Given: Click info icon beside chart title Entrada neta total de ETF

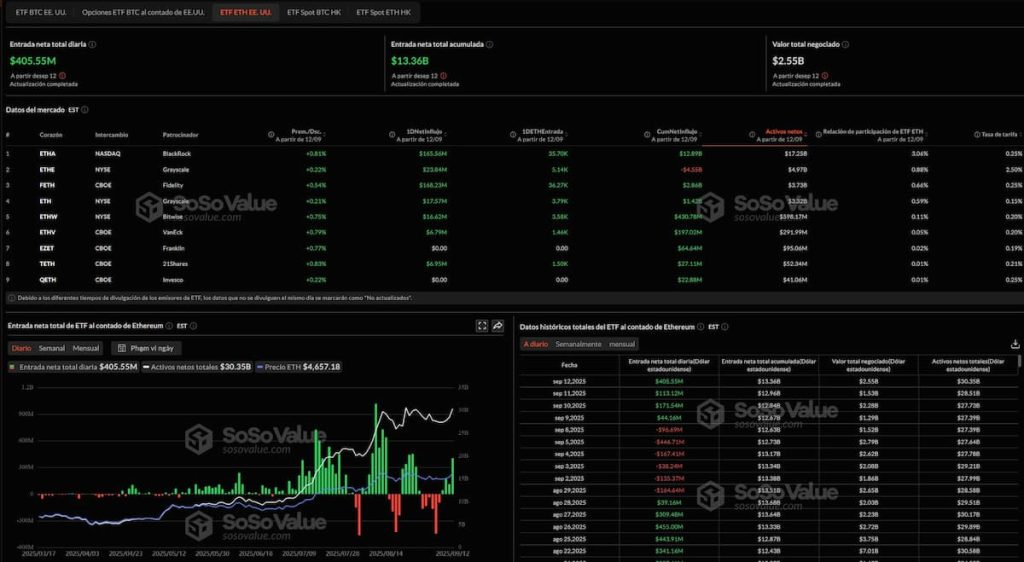Looking at the screenshot, I should point(169,326).
